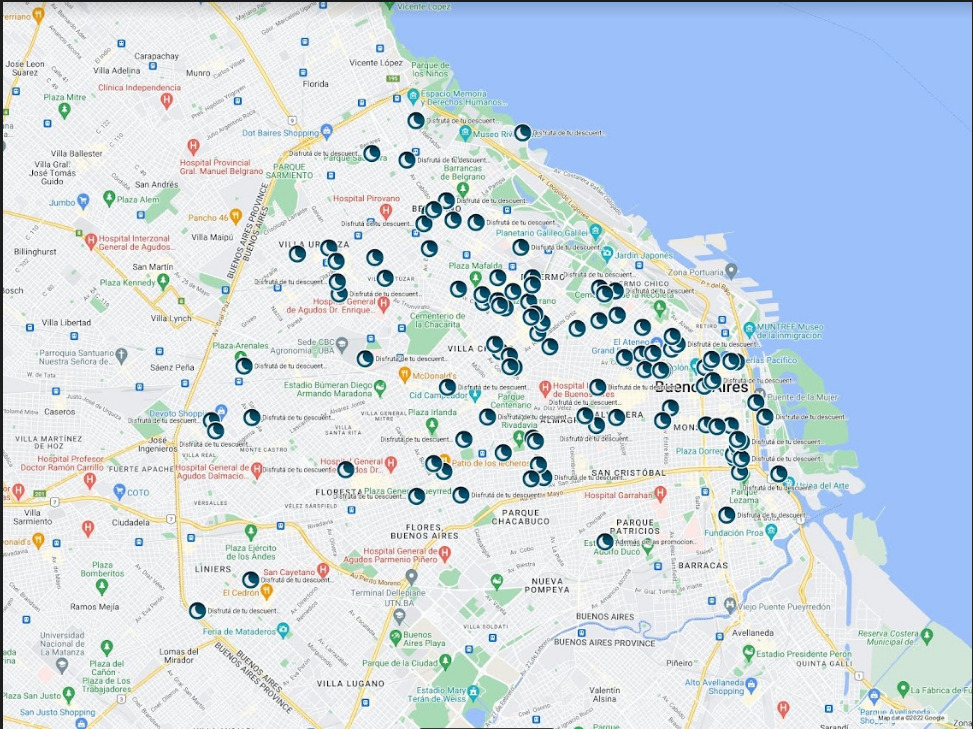Open the MUNTREF Museo de la Inmigración icon
The width and height of the screenshot is (973, 729).
749,329
